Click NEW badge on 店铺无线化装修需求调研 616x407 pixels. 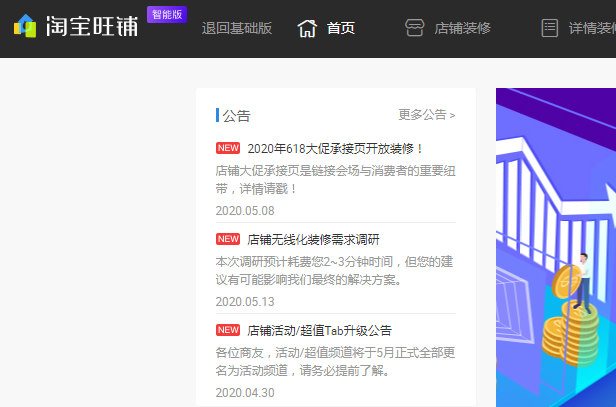click(228, 239)
